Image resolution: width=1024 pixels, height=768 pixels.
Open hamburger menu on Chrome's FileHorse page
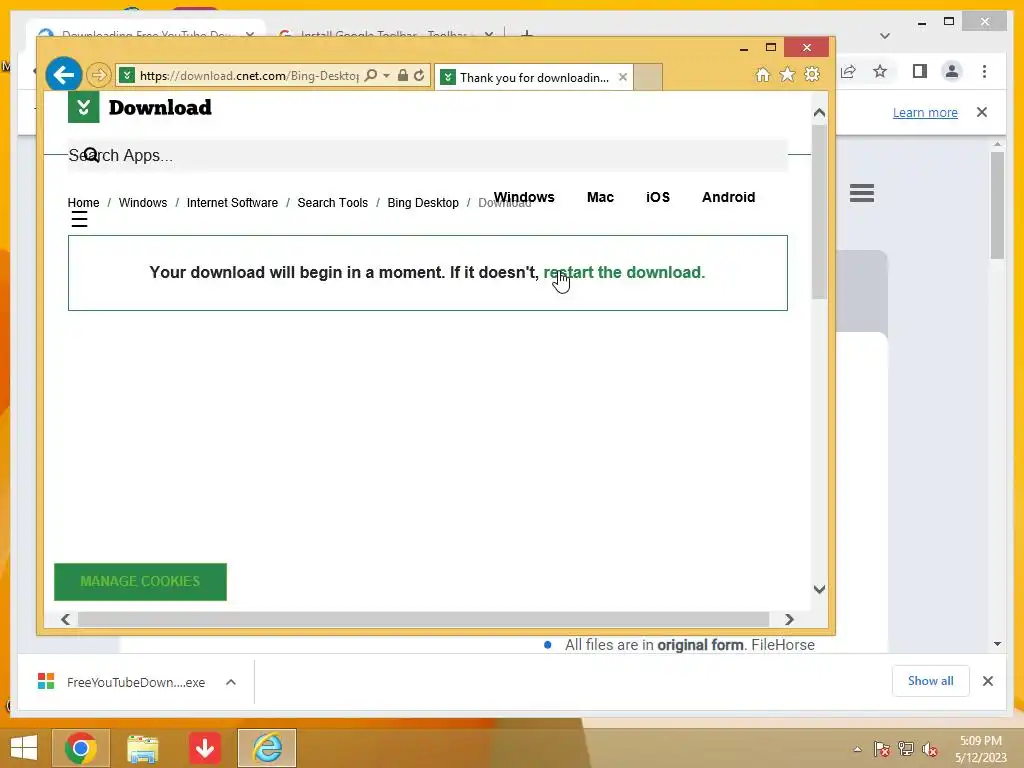[862, 193]
